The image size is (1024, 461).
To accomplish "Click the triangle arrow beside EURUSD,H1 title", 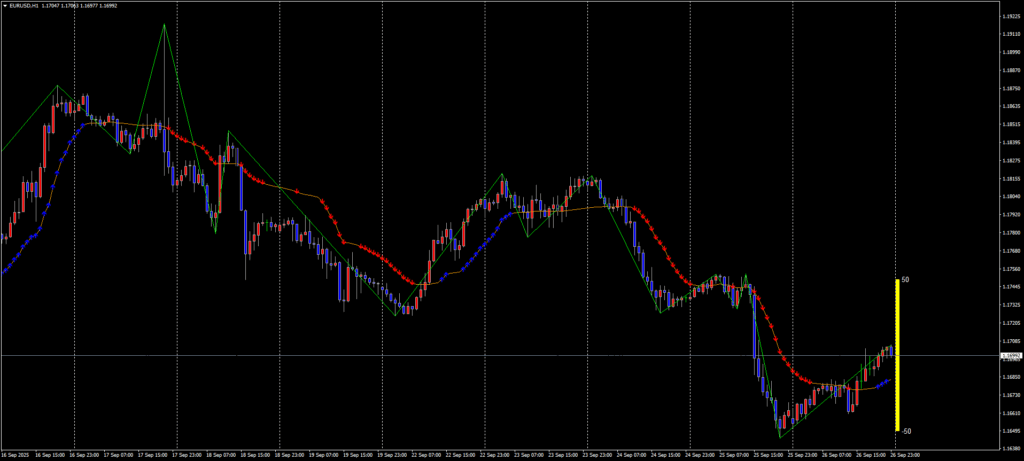I will [x=5, y=5].
